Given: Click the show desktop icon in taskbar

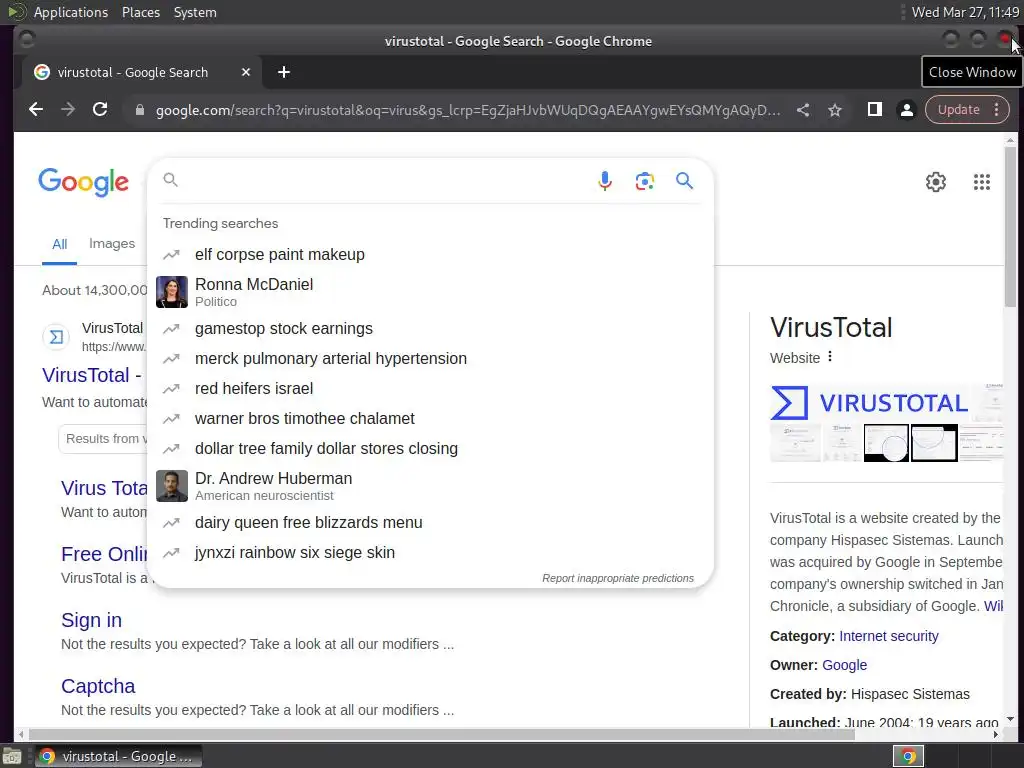Looking at the screenshot, I should coord(12,756).
